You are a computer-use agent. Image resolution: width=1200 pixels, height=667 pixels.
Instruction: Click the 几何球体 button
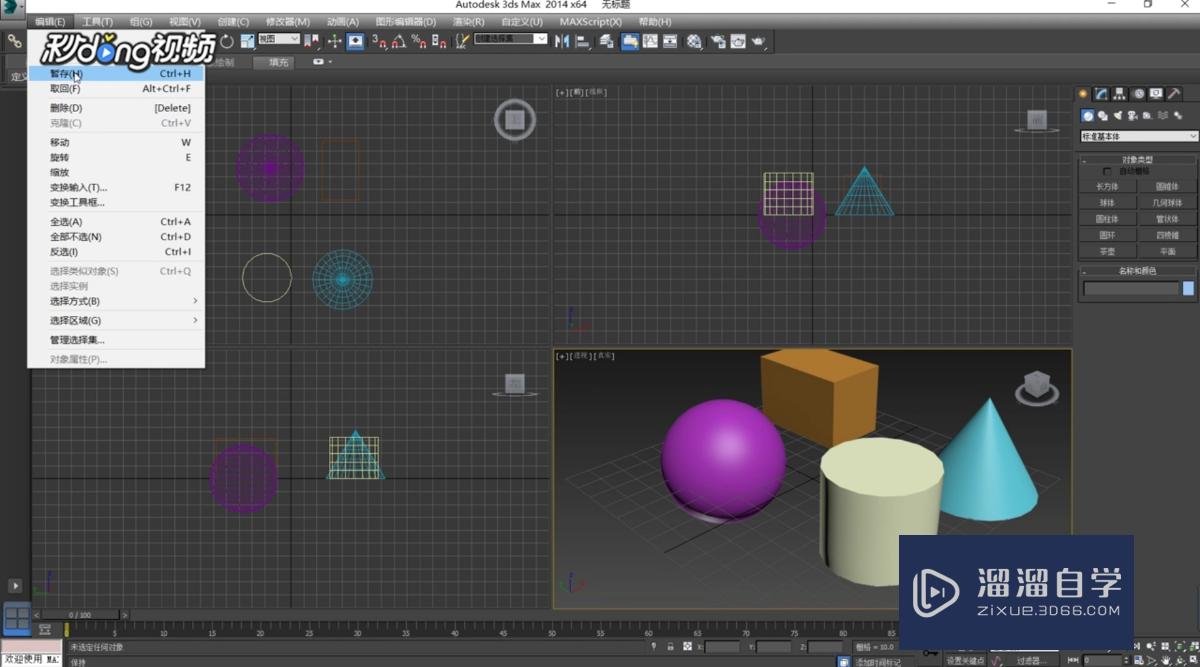1167,203
